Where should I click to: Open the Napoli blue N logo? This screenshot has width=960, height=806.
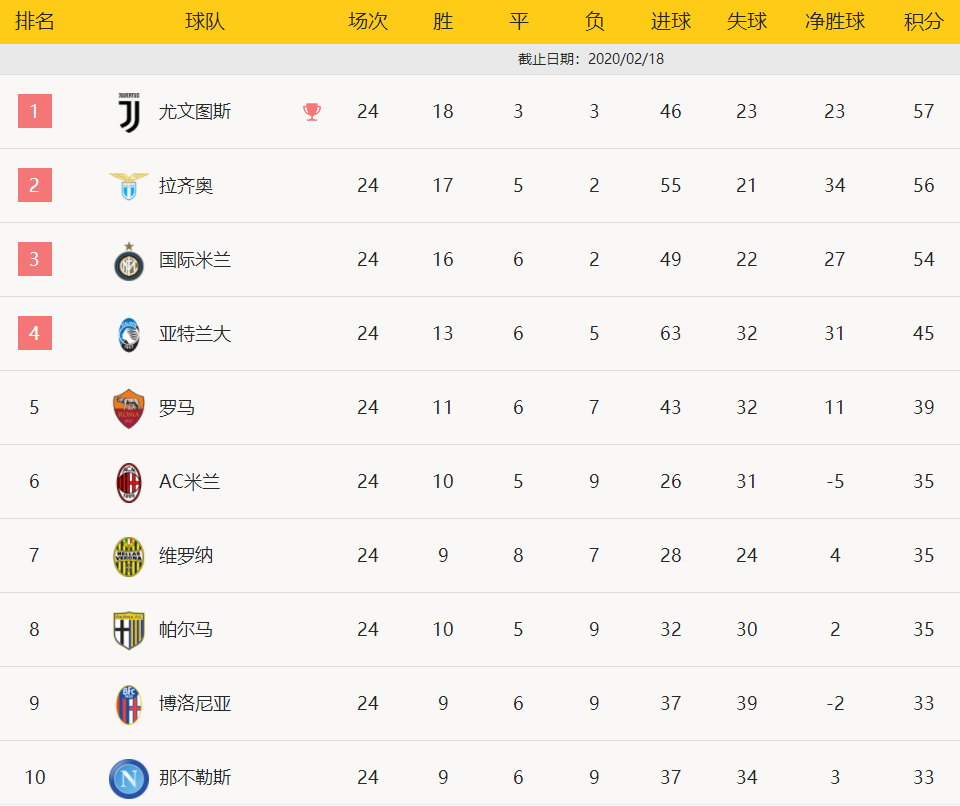pyautogui.click(x=129, y=778)
